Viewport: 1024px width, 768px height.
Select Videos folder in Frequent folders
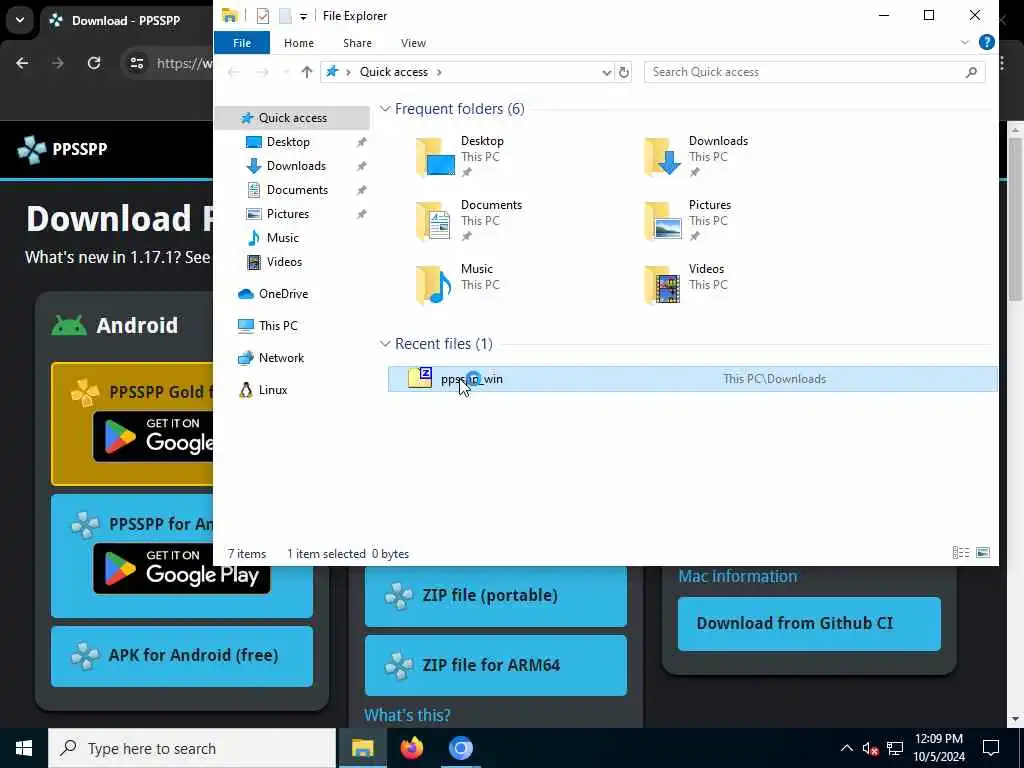(x=684, y=285)
